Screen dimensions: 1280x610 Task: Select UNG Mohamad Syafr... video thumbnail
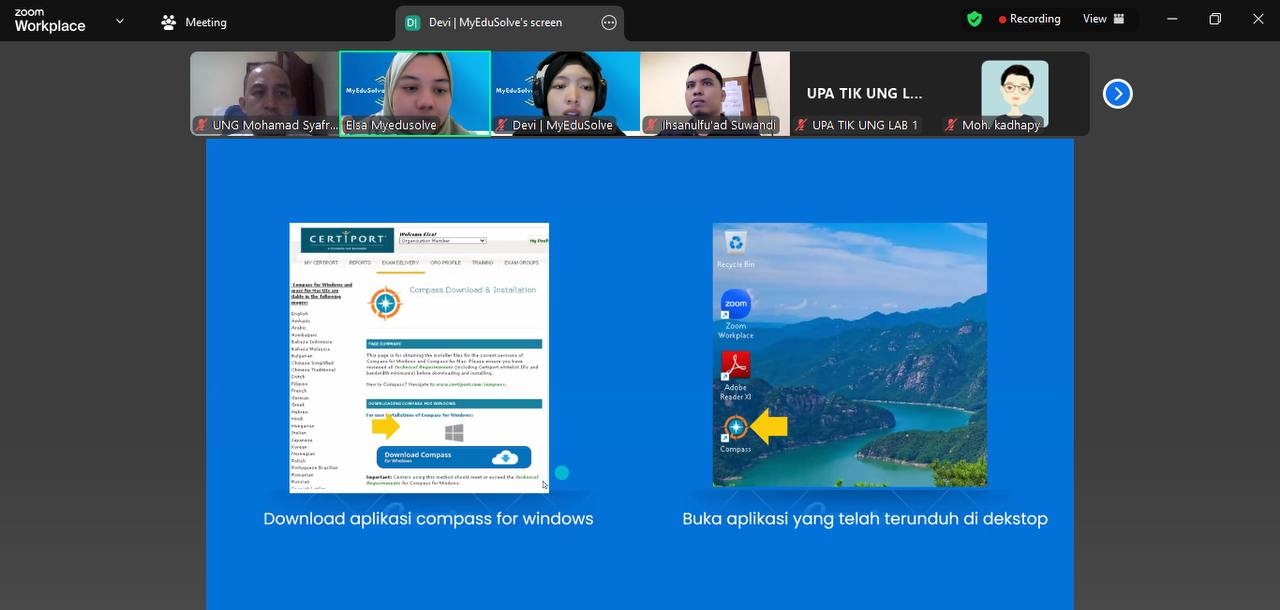[x=265, y=93]
